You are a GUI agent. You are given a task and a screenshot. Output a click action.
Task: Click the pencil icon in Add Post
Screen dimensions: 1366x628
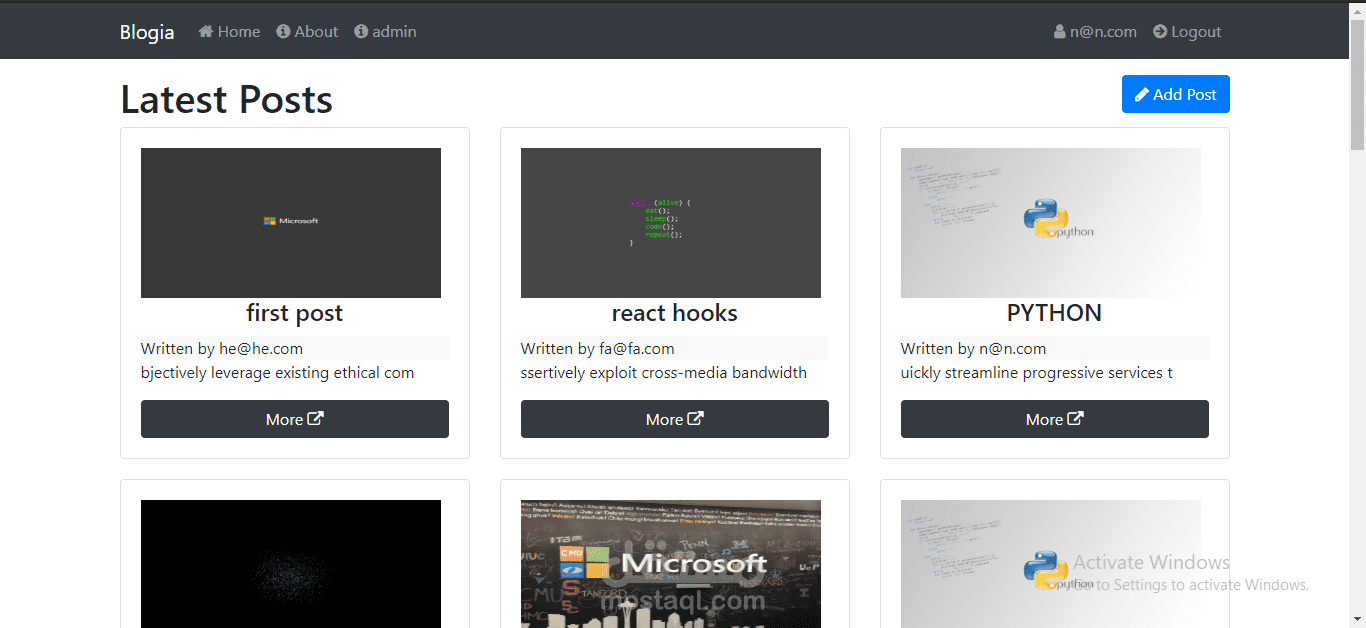click(x=1142, y=94)
